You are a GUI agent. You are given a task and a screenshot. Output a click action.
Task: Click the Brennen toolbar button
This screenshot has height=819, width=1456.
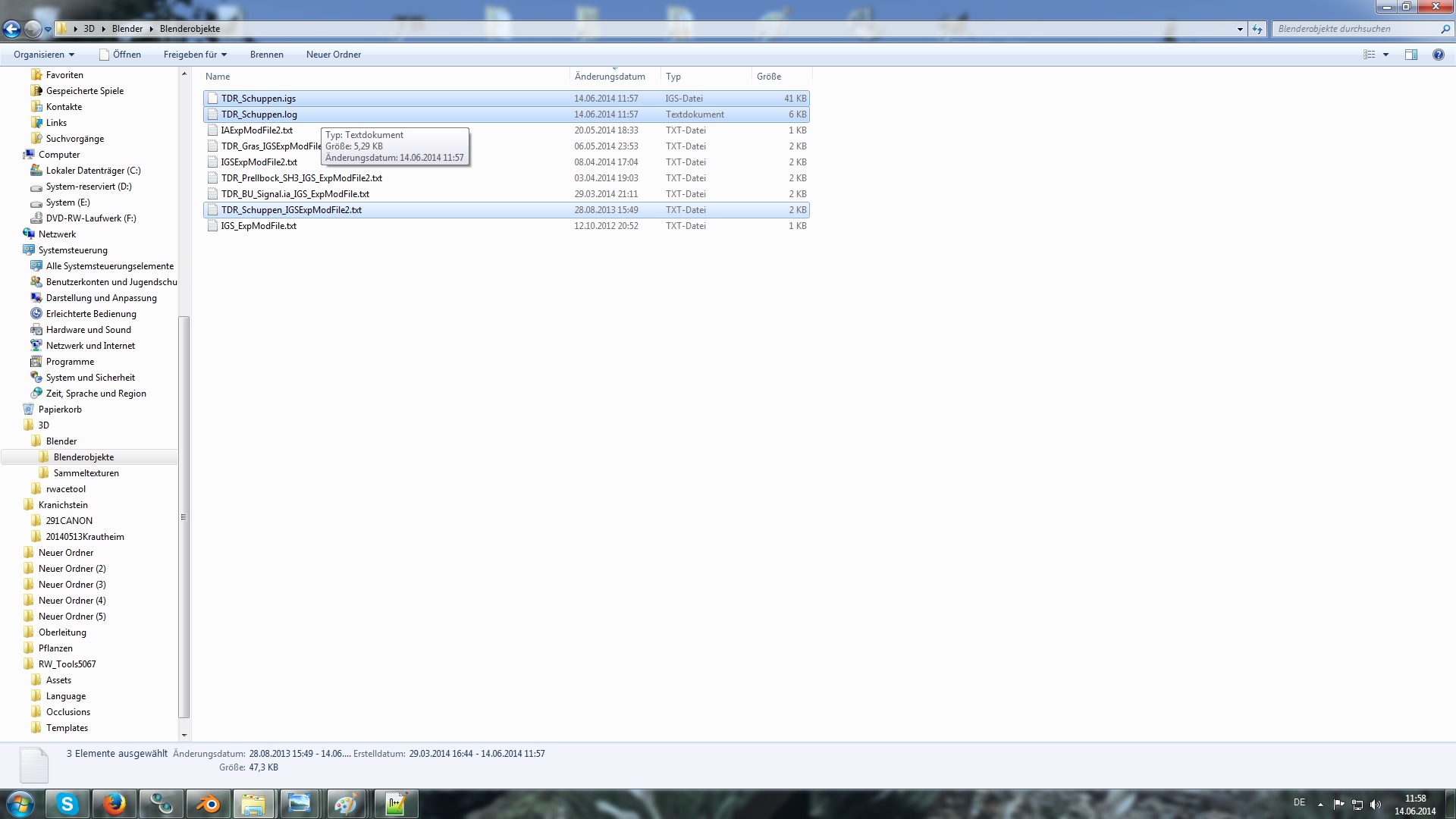tap(266, 55)
